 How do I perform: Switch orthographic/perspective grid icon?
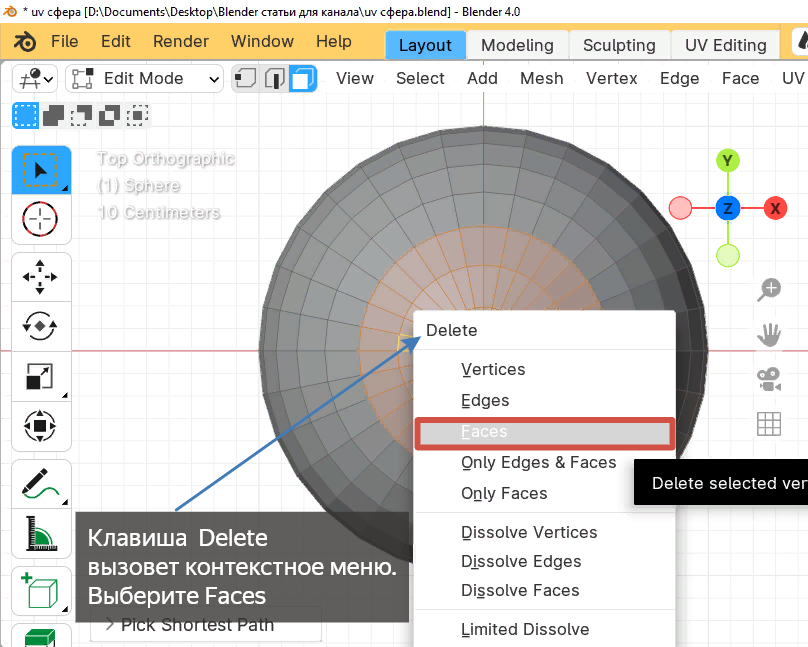[769, 424]
